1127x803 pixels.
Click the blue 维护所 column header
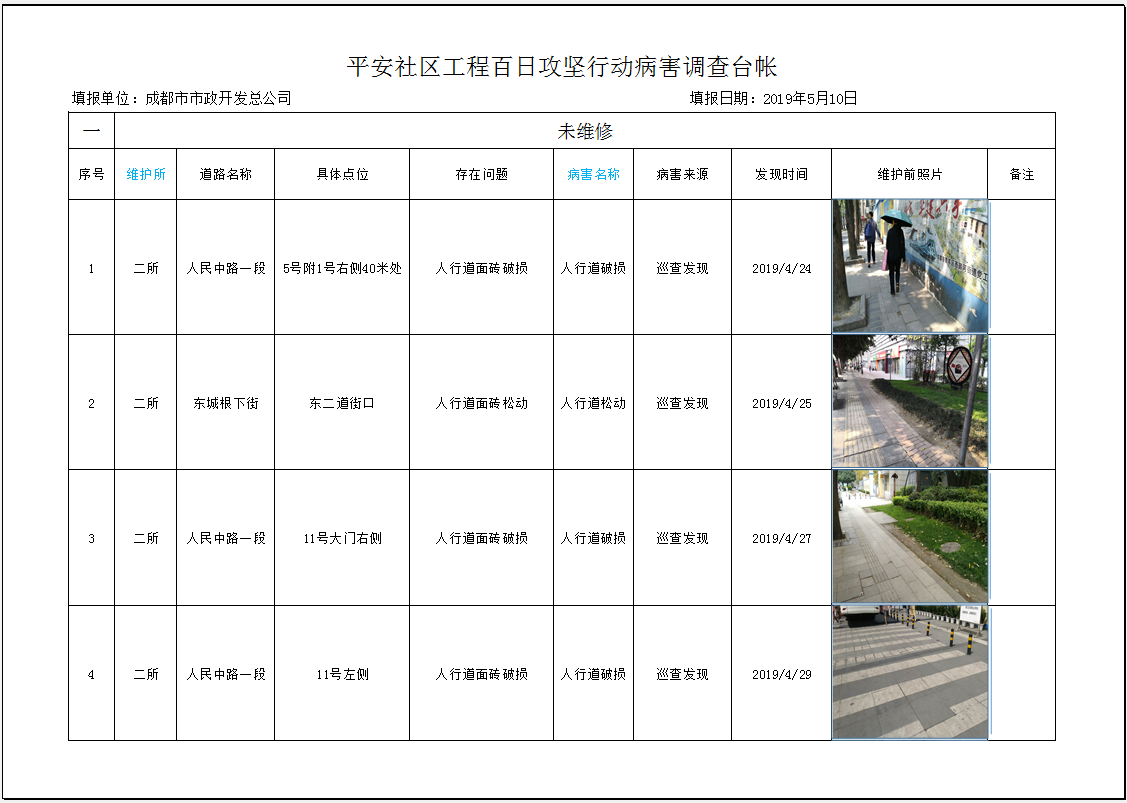pos(146,174)
